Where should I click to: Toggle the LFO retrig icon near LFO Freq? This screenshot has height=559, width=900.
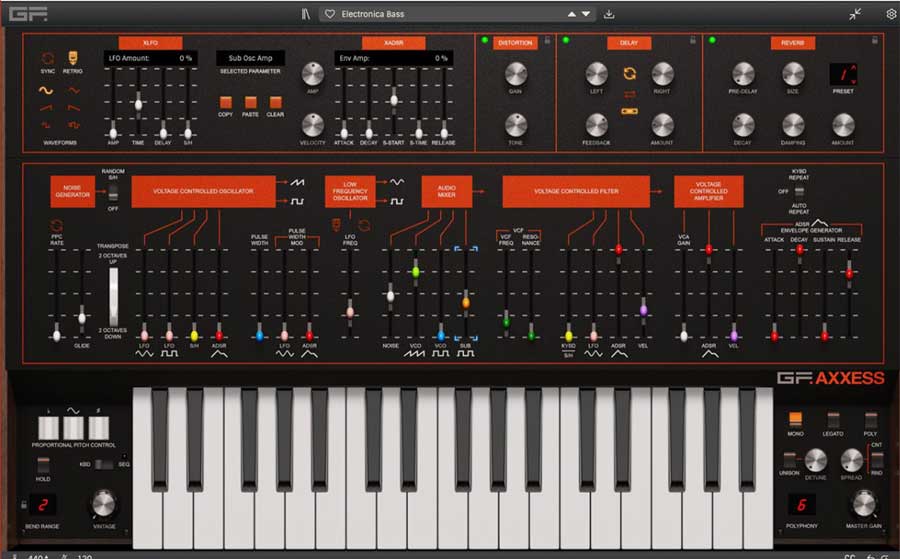(337, 224)
